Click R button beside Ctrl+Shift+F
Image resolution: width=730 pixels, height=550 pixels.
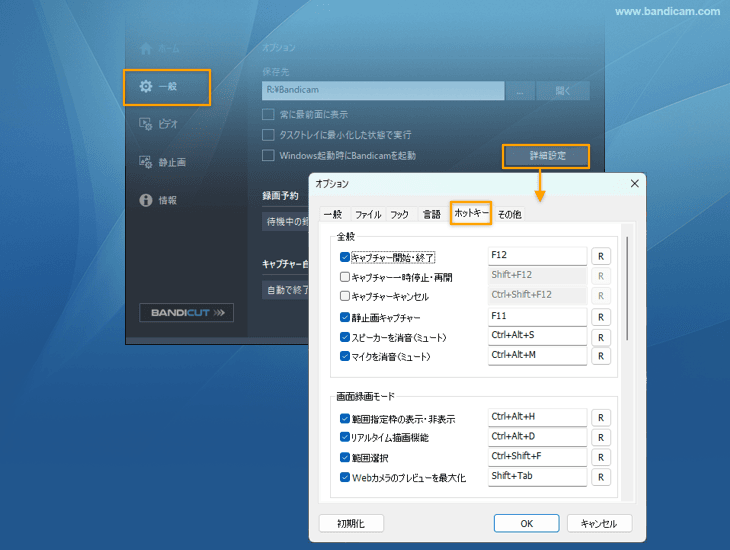pyautogui.click(x=601, y=457)
